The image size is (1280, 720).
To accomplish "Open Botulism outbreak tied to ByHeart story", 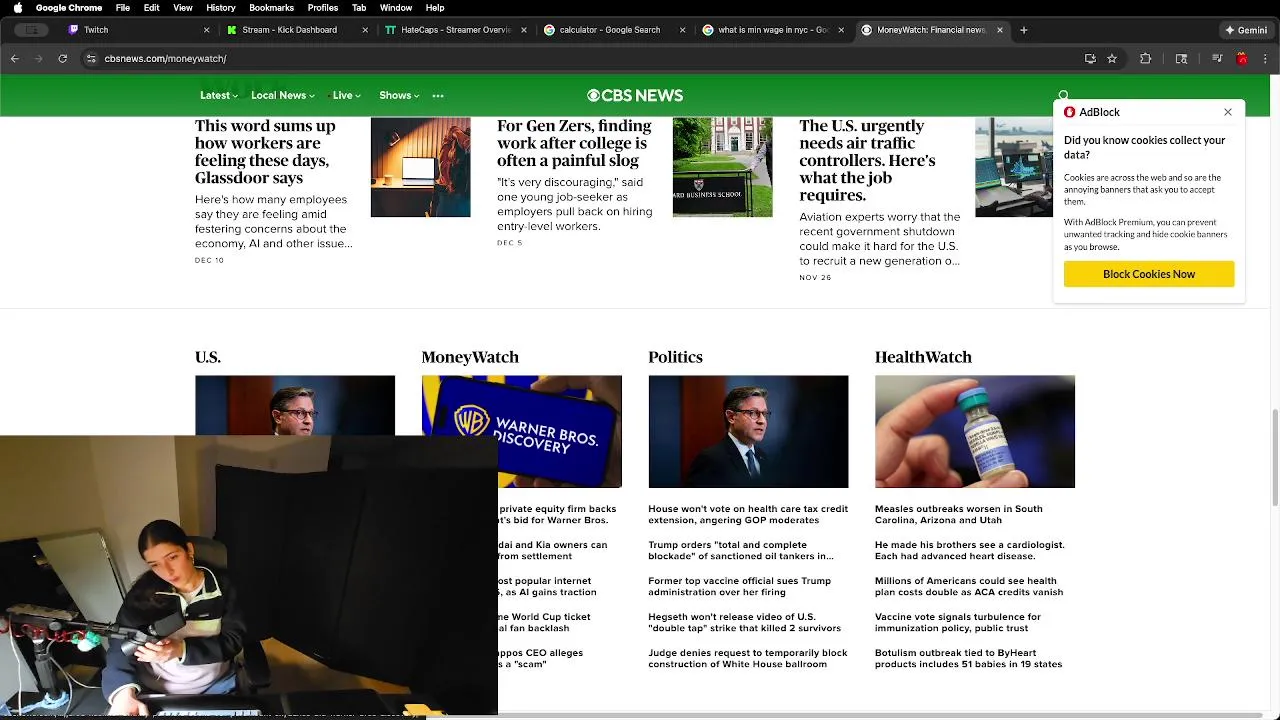I will click(968, 658).
